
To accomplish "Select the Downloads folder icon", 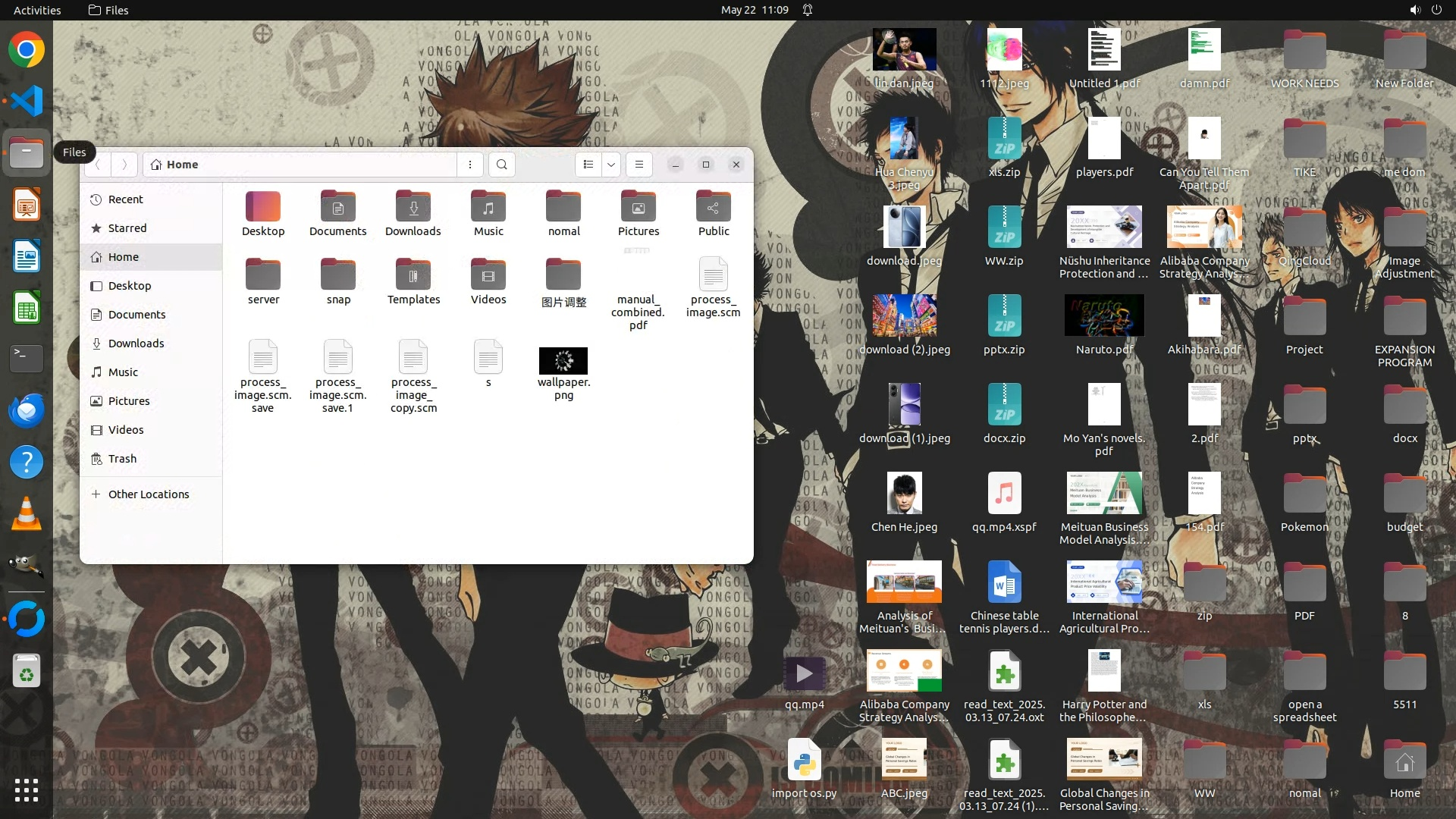I will tap(413, 207).
